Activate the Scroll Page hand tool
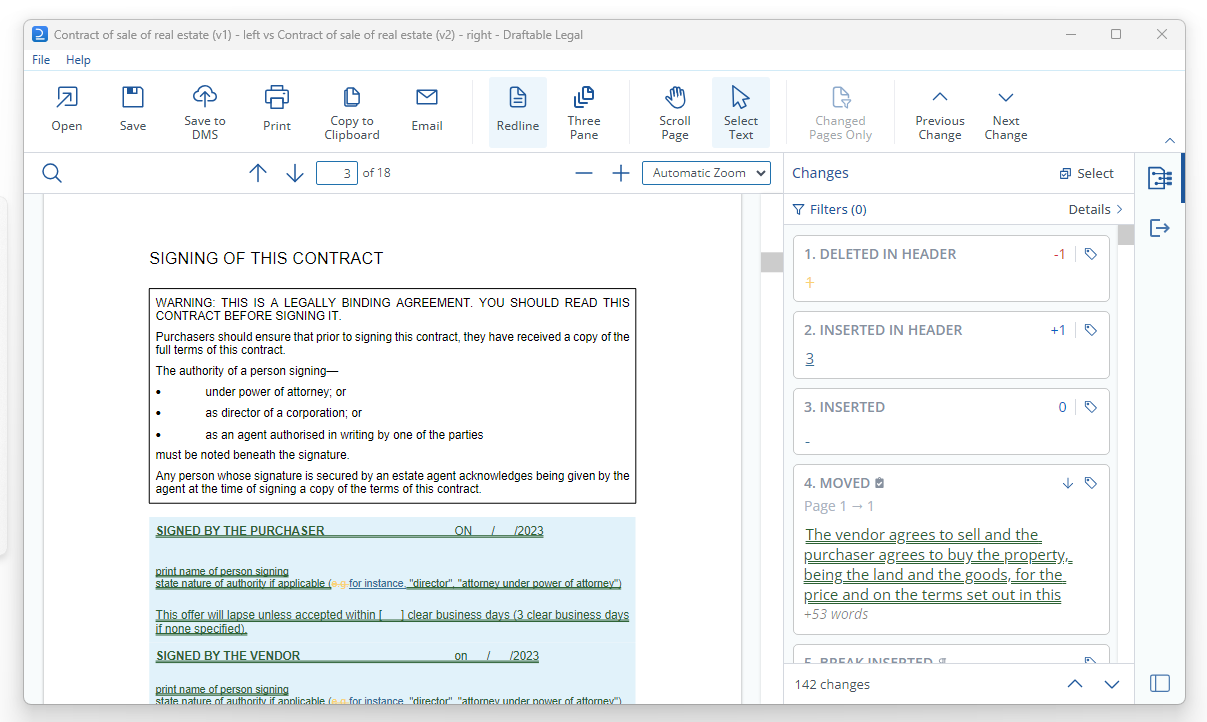This screenshot has height=722, width=1207. point(675,112)
